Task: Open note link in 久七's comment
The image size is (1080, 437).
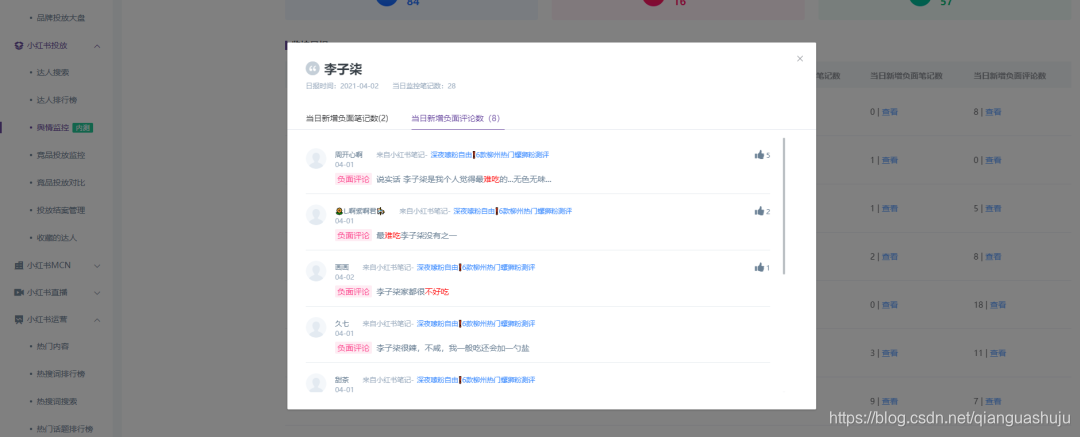Action: pos(475,323)
